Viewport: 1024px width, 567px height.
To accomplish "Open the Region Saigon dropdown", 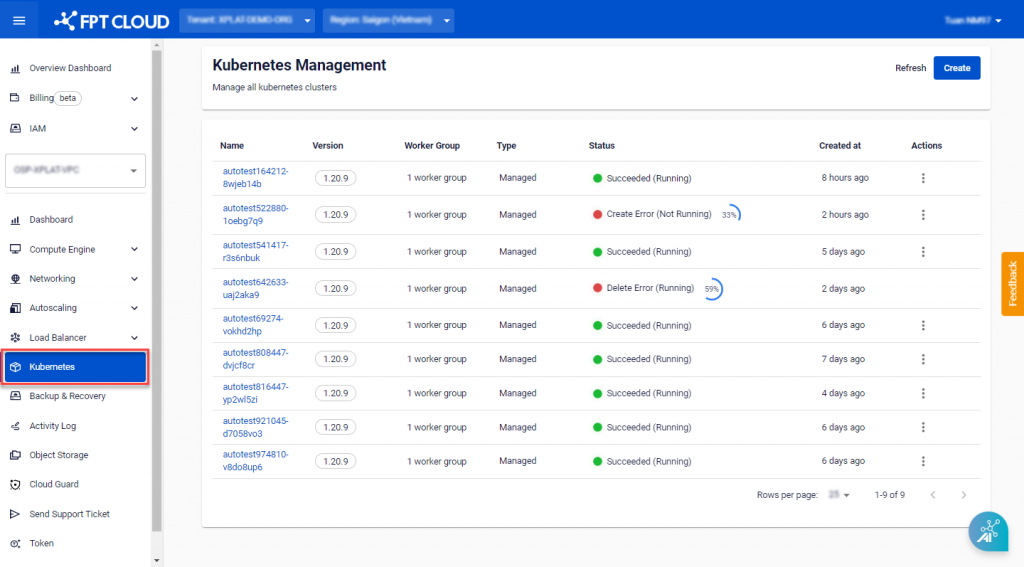I will coord(388,20).
